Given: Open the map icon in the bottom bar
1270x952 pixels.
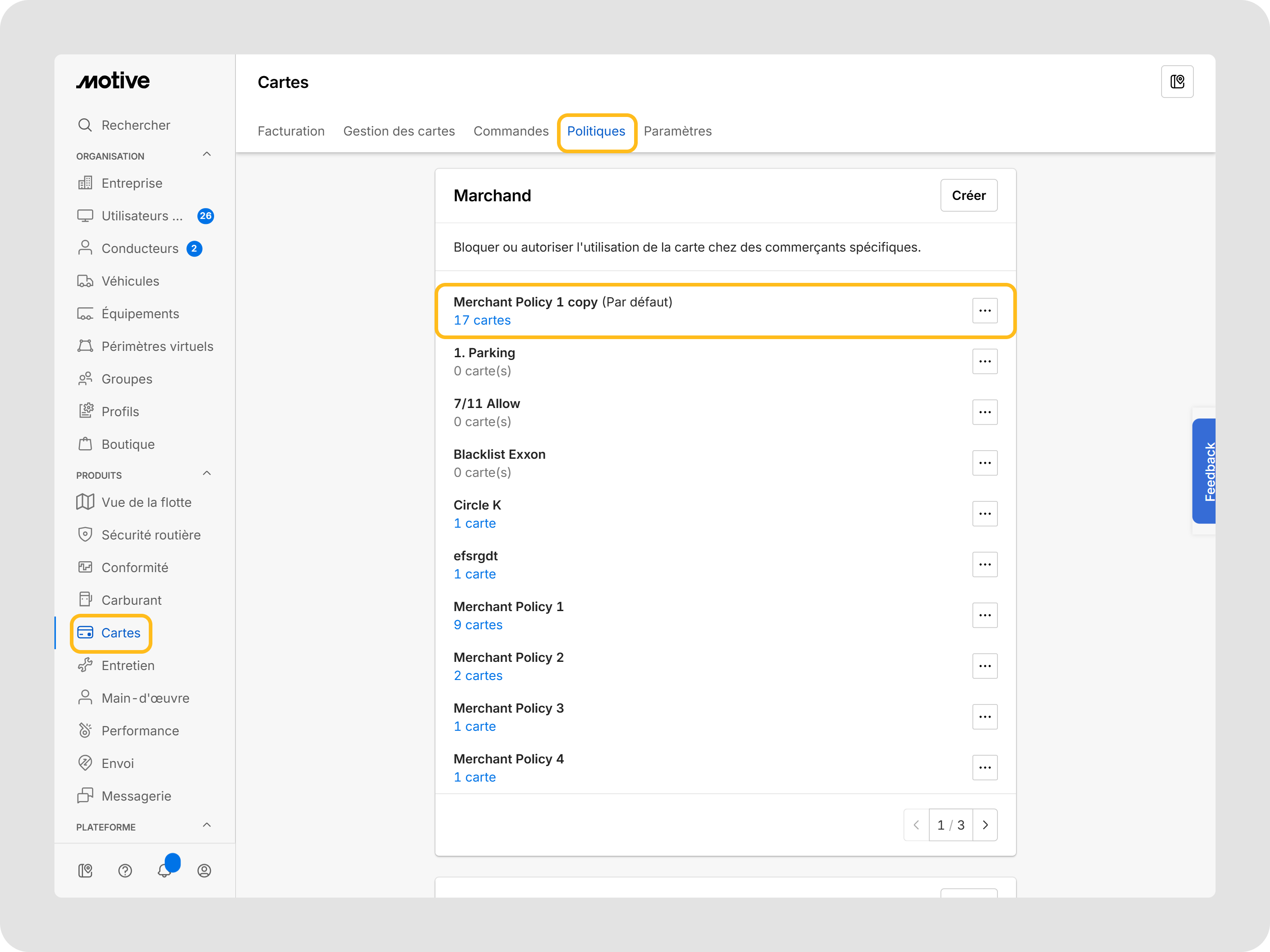Looking at the screenshot, I should coord(85,870).
